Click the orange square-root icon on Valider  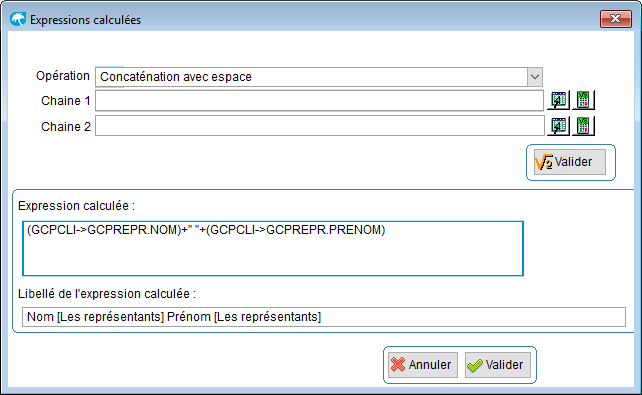[544, 162]
